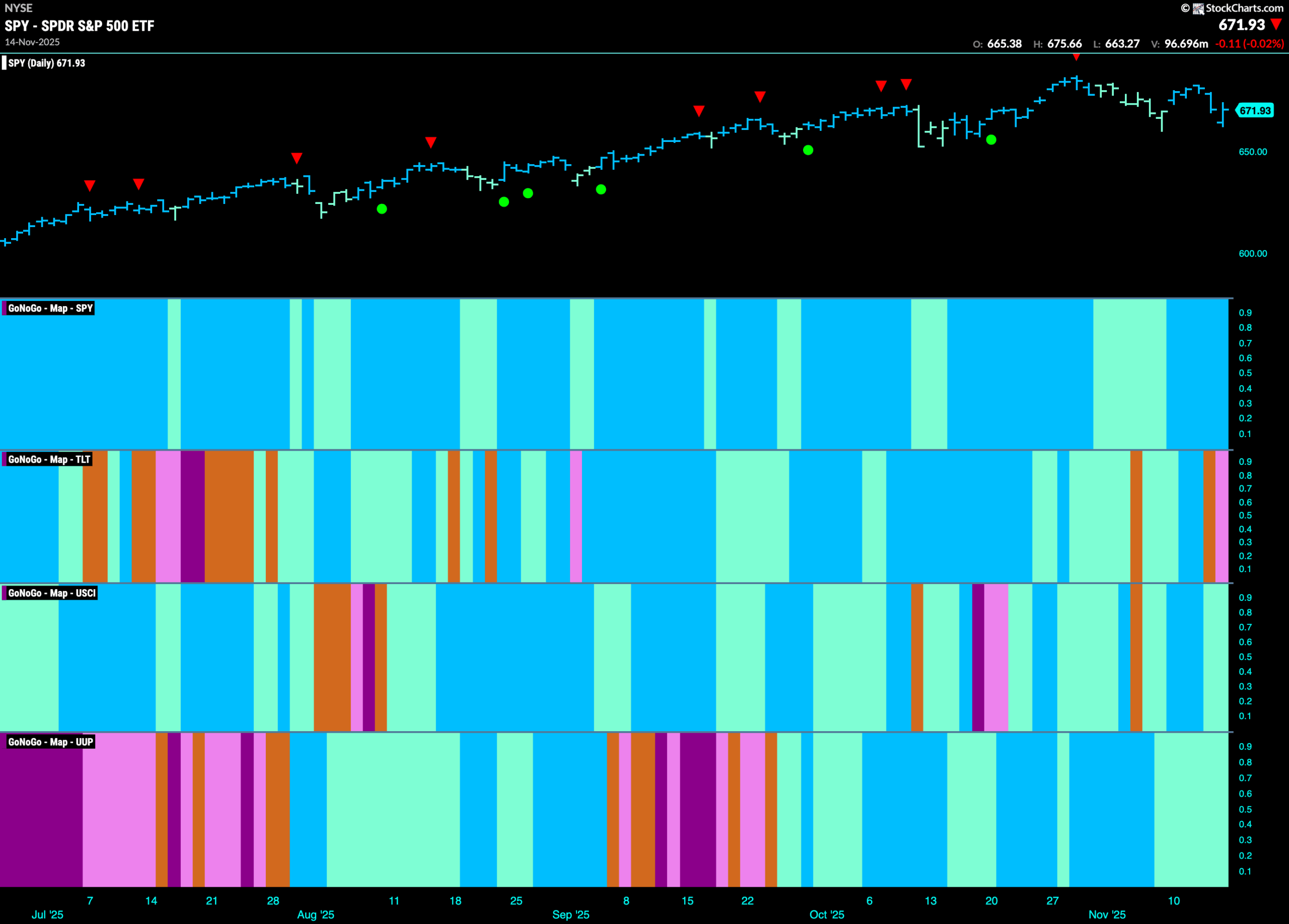Click the Nov '25 month label
1289x924 pixels.
click(1107, 914)
